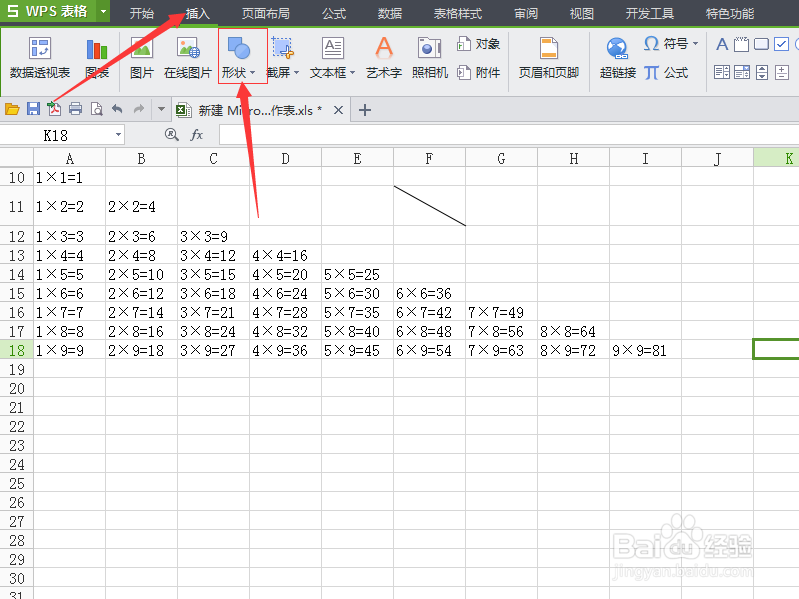Open the 开发工具 tab

(650, 13)
